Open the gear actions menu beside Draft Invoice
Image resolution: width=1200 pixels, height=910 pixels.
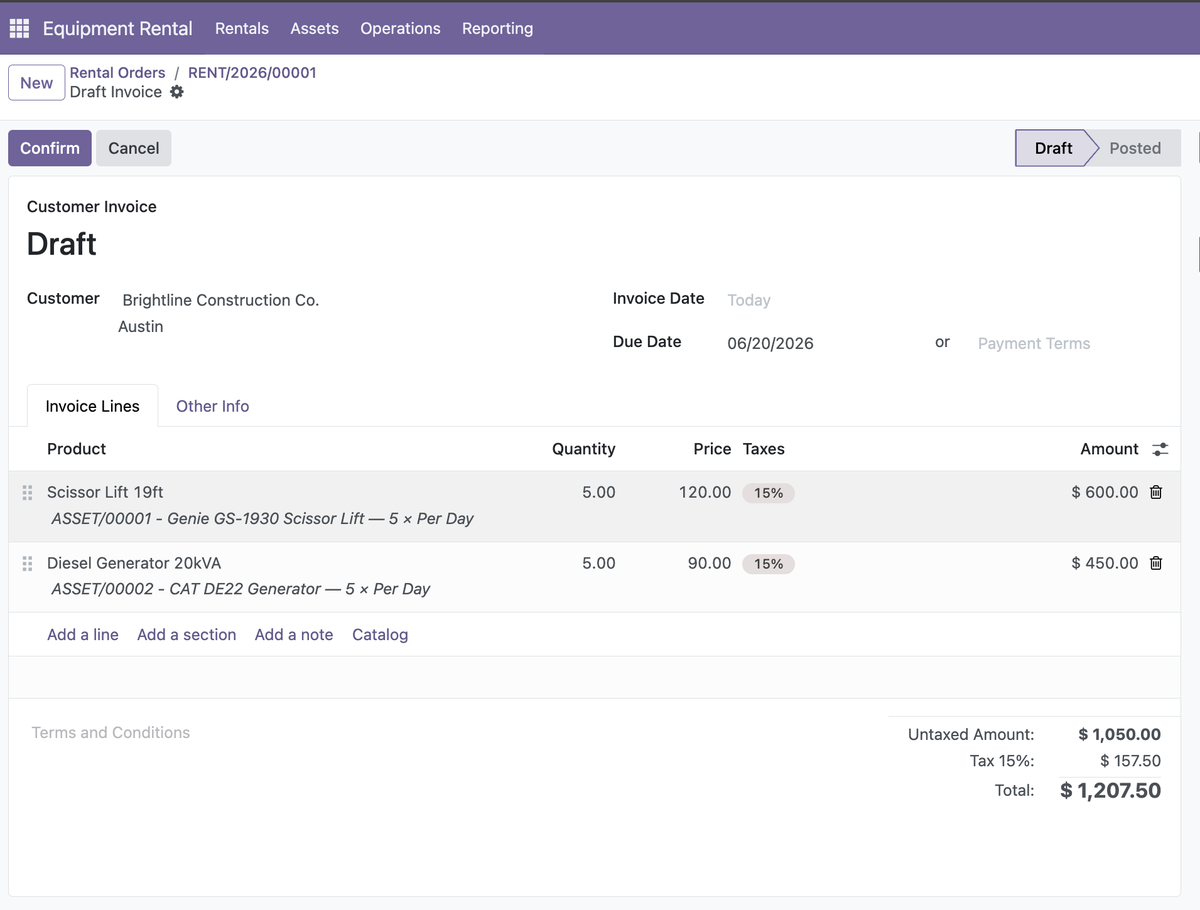pyautogui.click(x=177, y=92)
